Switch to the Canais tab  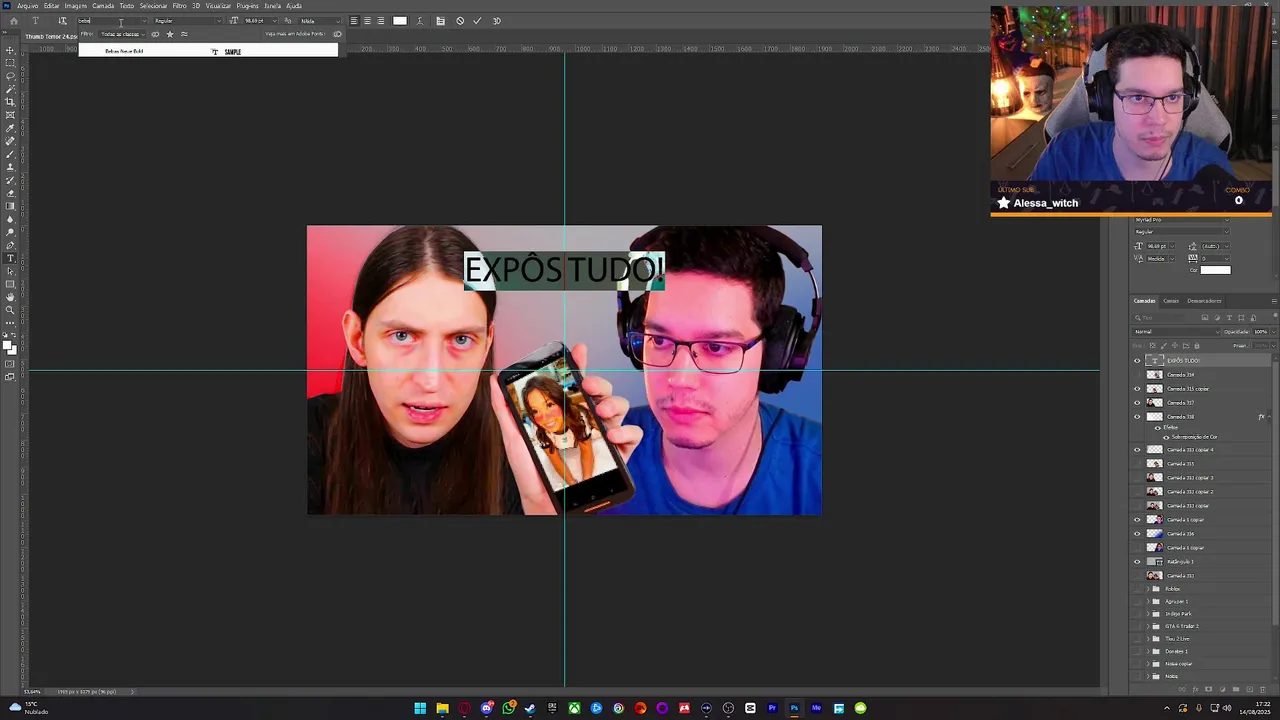pyautogui.click(x=1171, y=301)
